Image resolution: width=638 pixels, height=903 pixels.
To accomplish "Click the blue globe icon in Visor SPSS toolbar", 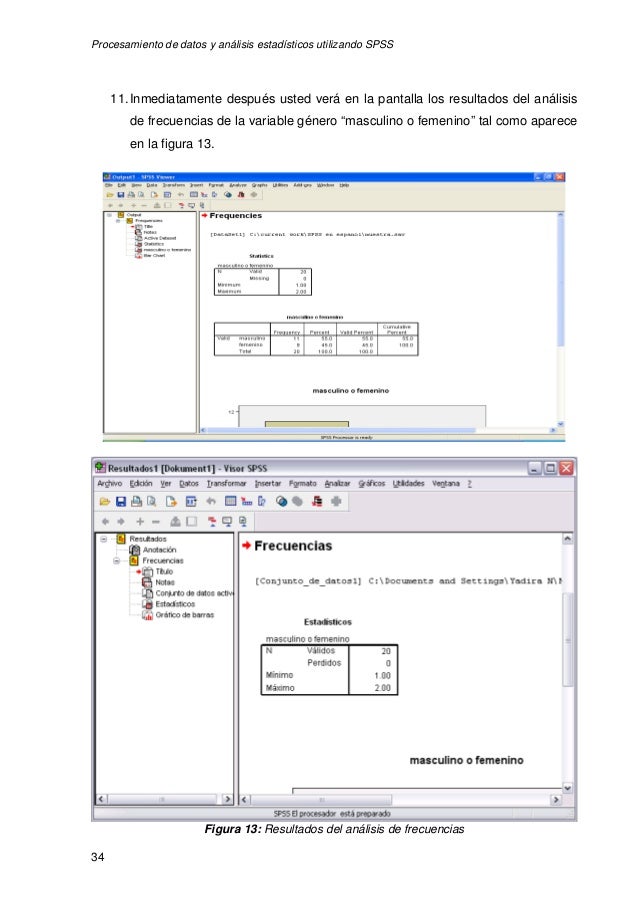I will coord(281,502).
